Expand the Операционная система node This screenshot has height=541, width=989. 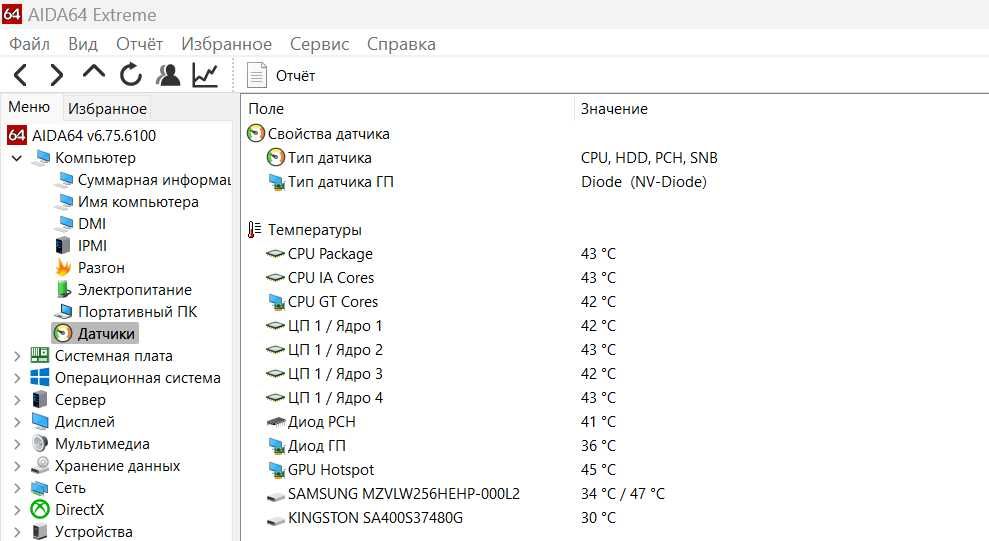(17, 378)
